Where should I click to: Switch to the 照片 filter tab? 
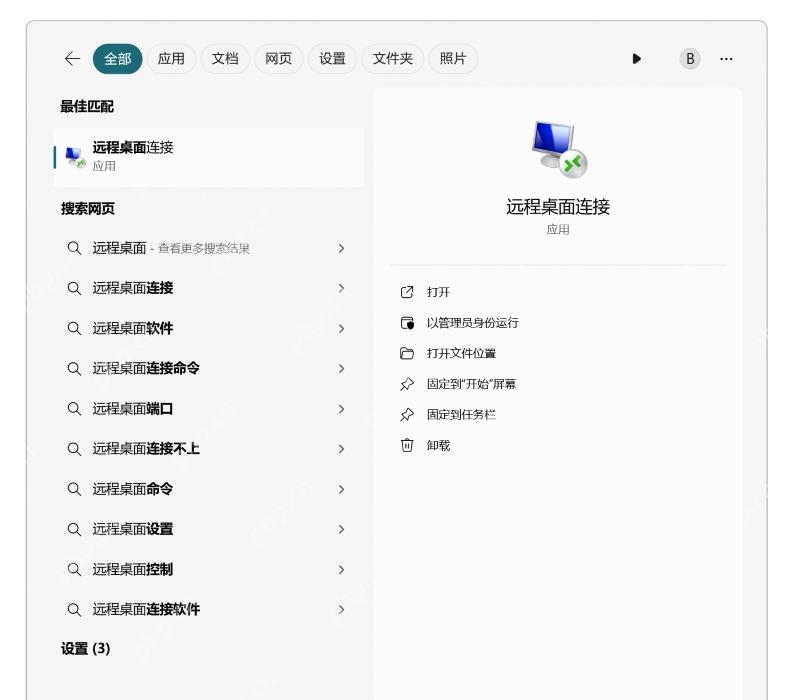[x=453, y=59]
